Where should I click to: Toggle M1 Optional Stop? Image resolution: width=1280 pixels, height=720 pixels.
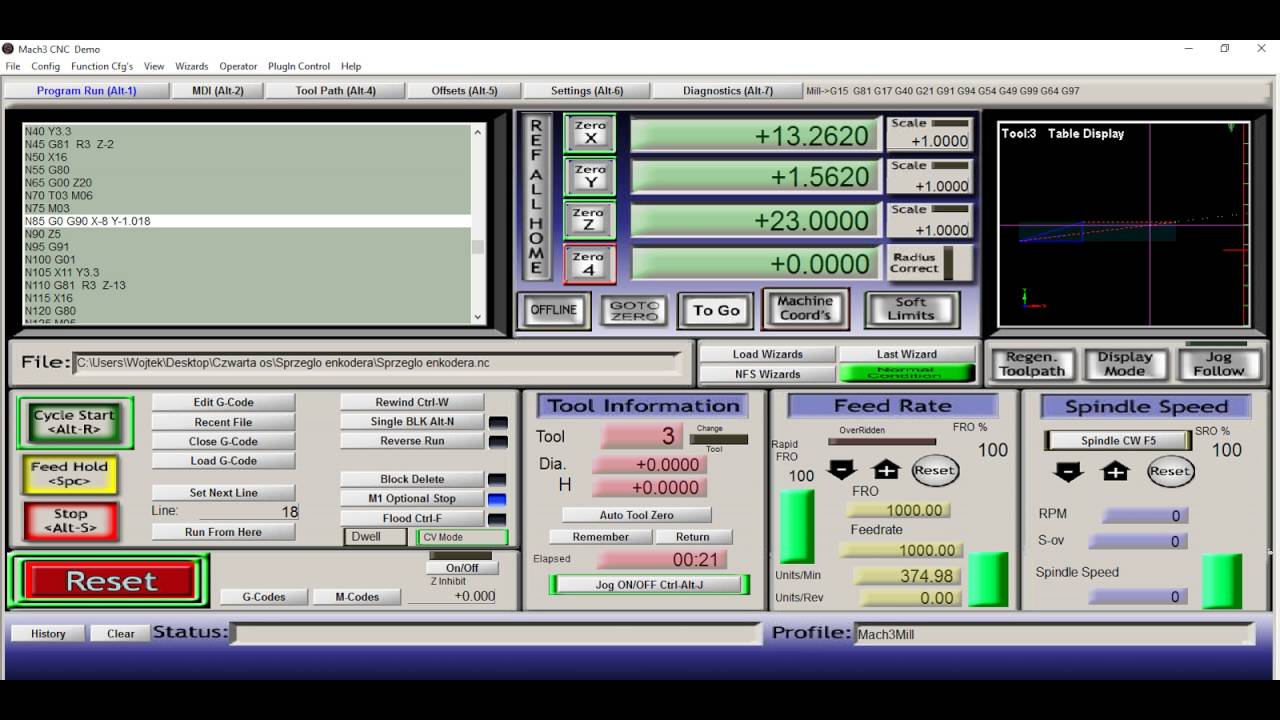pos(412,499)
